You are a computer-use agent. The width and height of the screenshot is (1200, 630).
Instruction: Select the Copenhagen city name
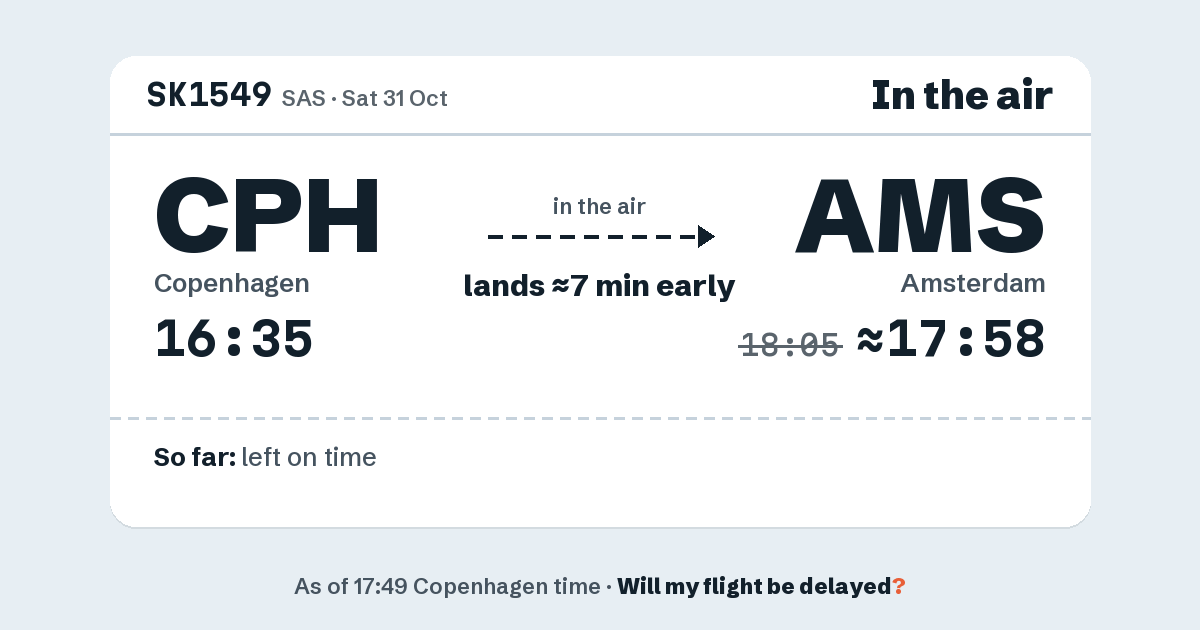(x=232, y=284)
